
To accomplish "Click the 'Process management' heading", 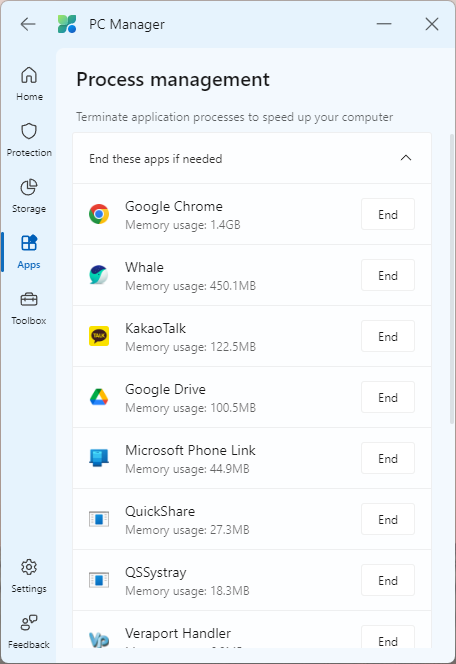I will click(173, 80).
